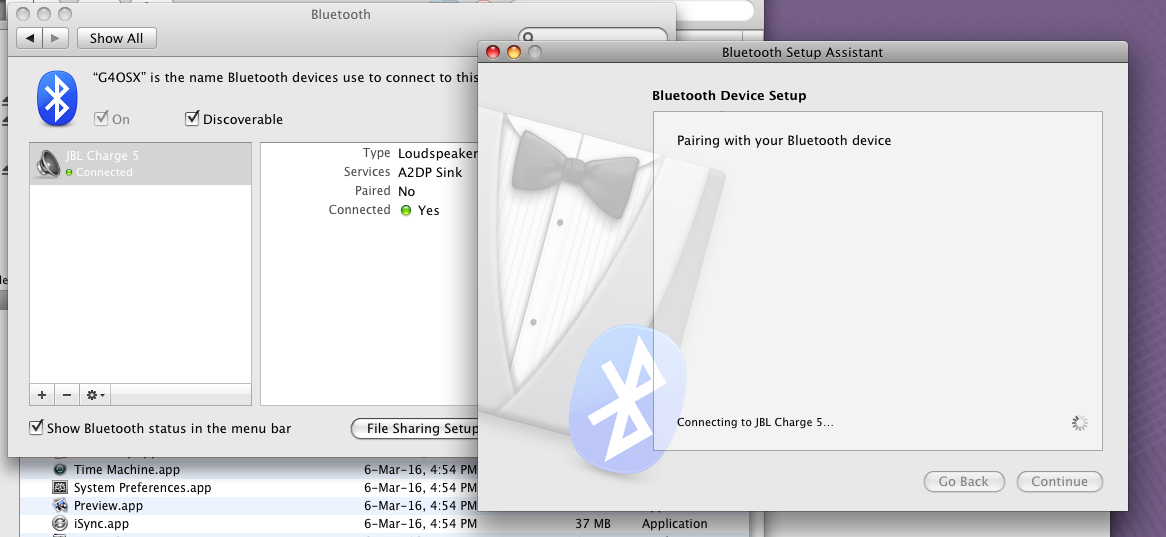Click the large Bluetooth logo icon

click(x=57, y=98)
